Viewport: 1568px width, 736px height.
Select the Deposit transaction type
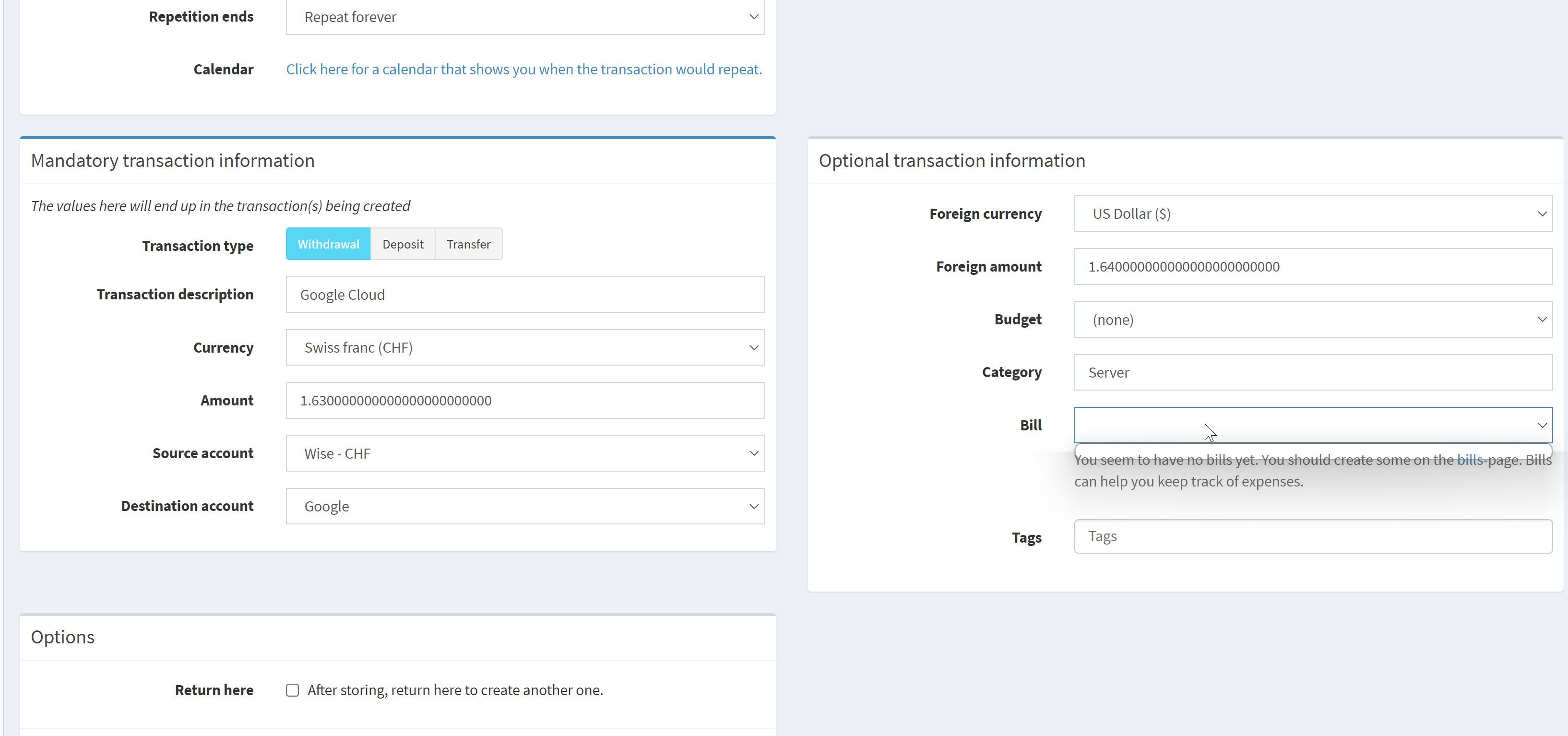point(403,244)
